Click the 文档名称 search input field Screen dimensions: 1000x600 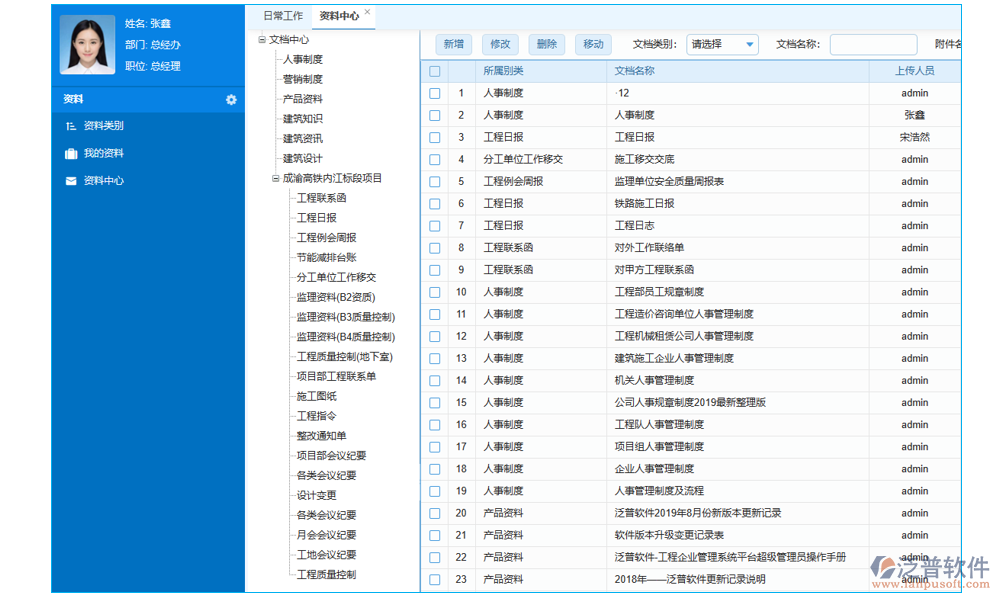pyautogui.click(x=872, y=44)
